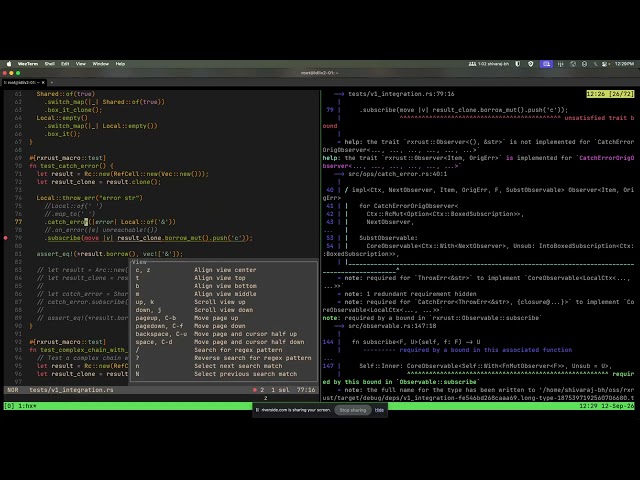Click the 'NOR' mode indicator in statusline

click(x=13, y=390)
